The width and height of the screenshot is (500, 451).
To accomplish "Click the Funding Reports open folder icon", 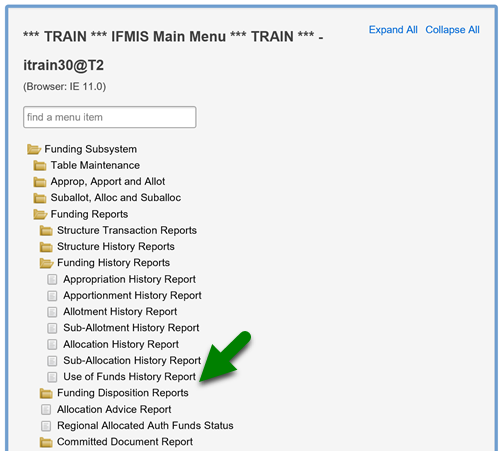I will pos(40,214).
